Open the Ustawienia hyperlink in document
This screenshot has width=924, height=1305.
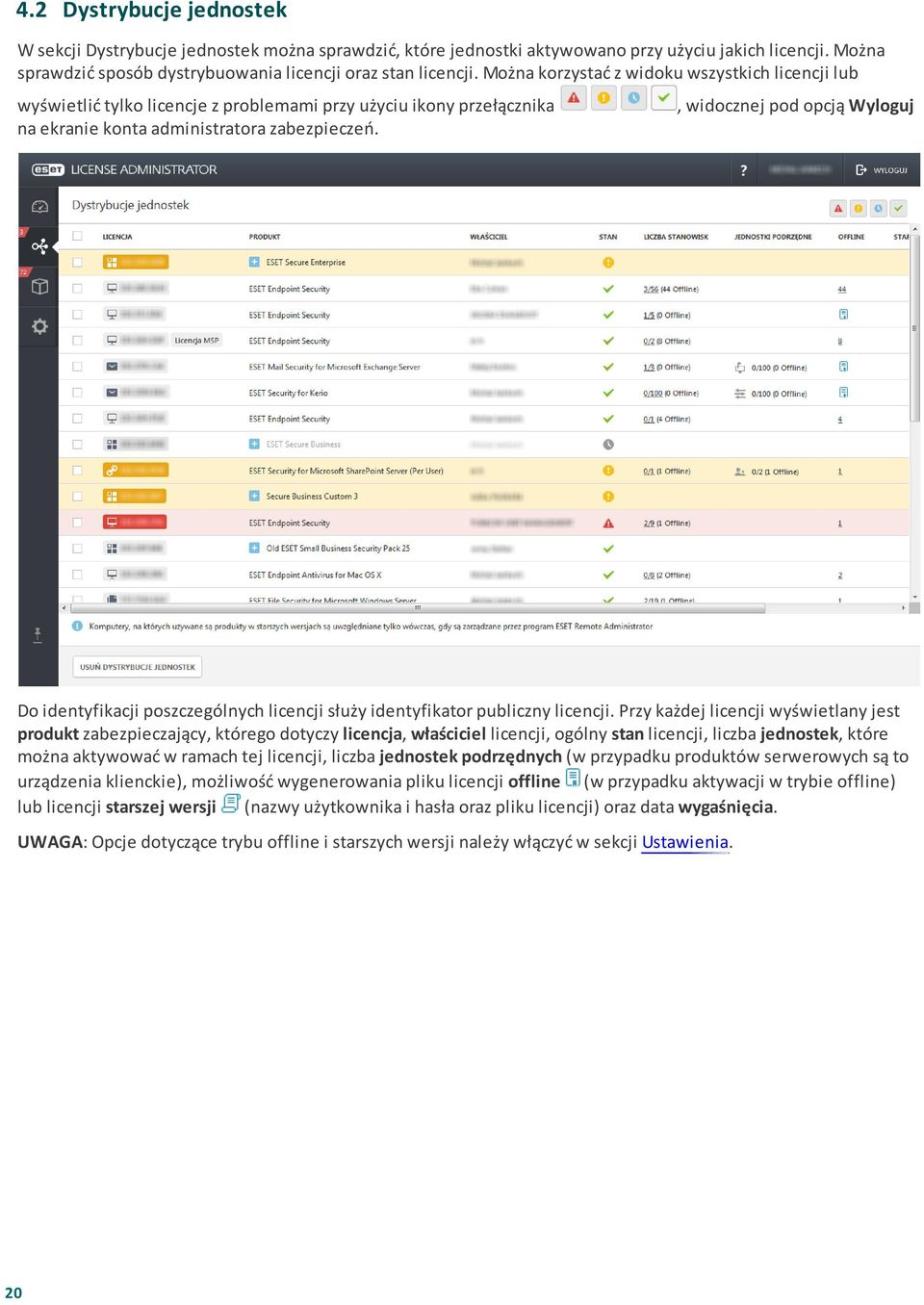point(685,842)
